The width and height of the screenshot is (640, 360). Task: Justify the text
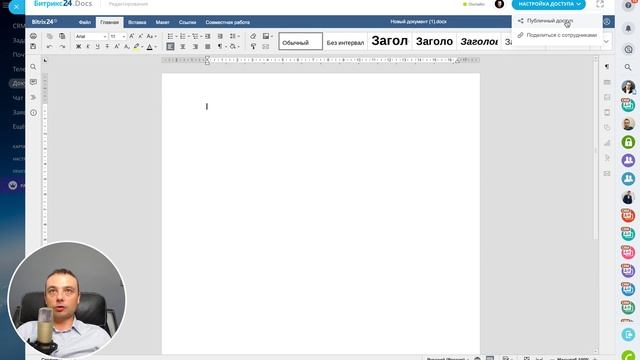208,47
